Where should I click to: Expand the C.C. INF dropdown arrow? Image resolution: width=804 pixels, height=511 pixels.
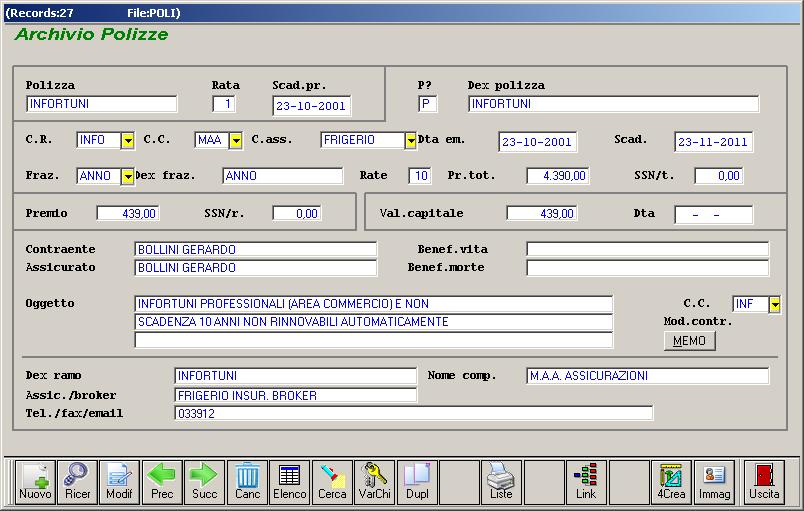(x=775, y=304)
